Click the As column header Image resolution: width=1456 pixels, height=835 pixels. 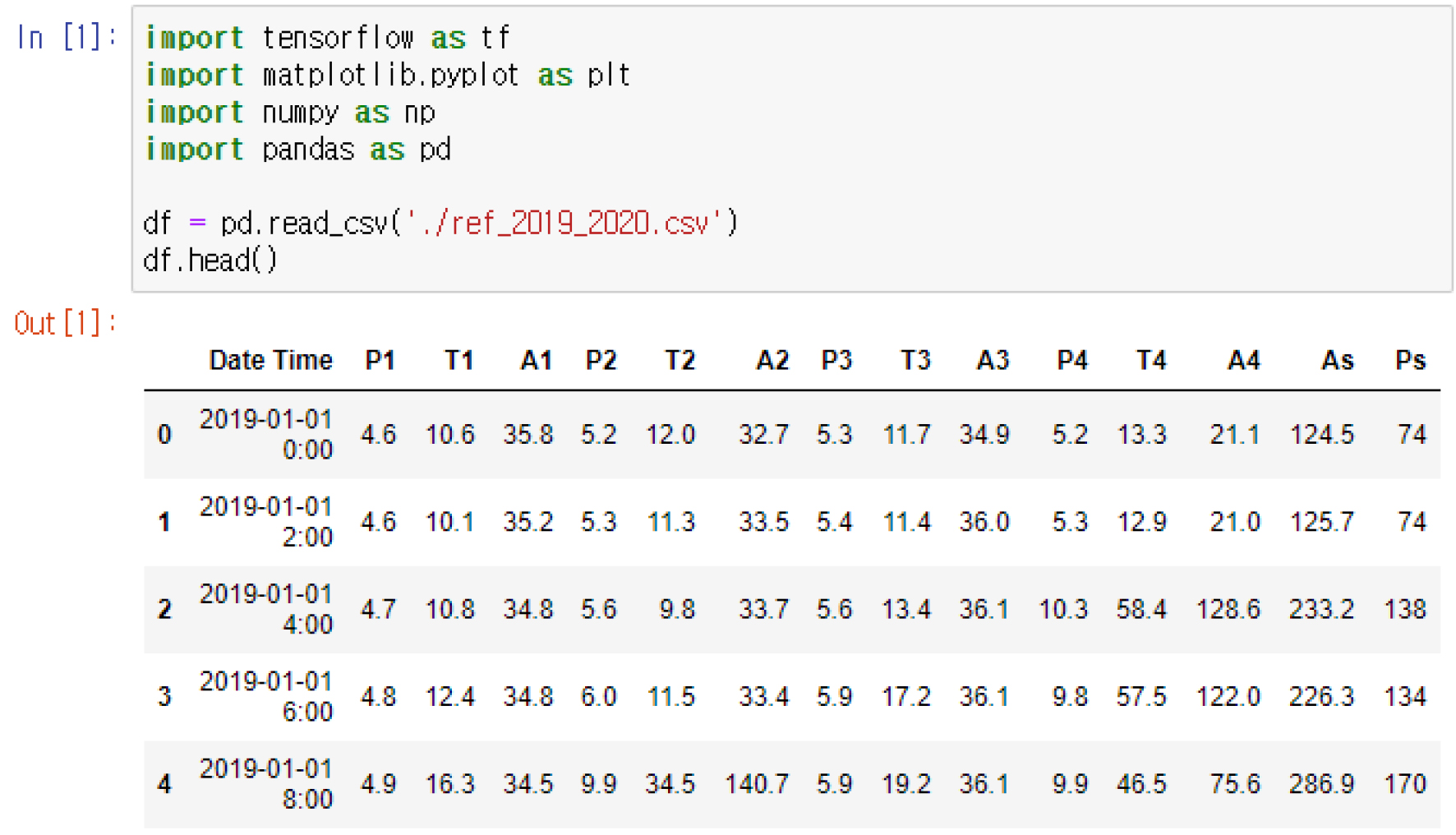[x=1337, y=360]
